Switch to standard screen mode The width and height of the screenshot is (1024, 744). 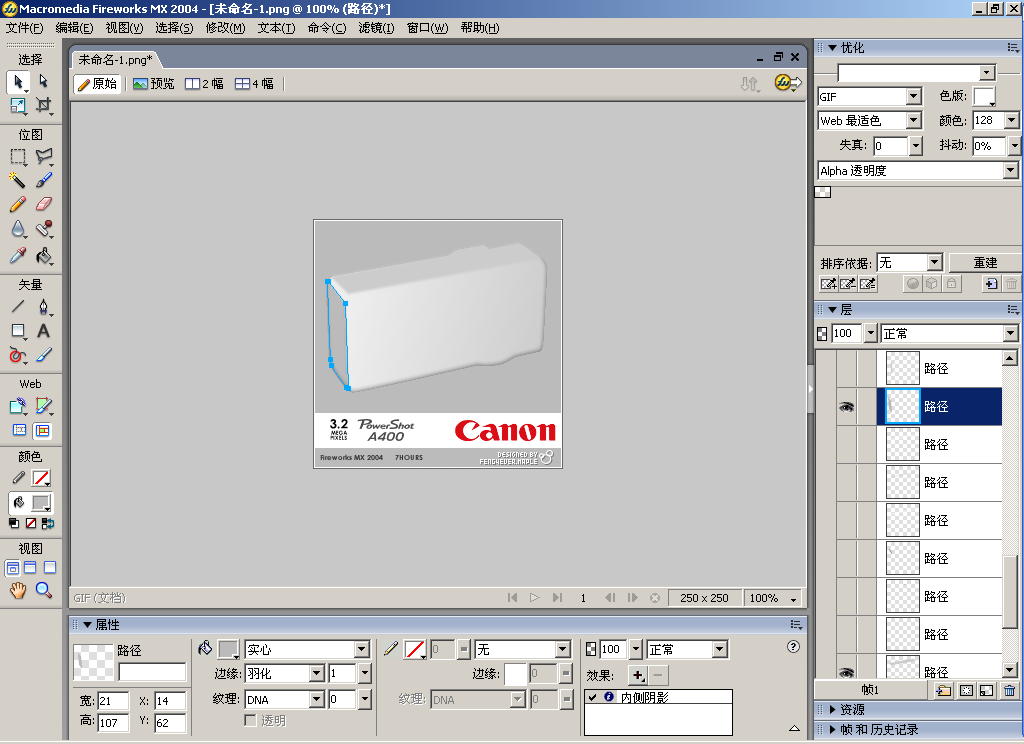pyautogui.click(x=12, y=568)
